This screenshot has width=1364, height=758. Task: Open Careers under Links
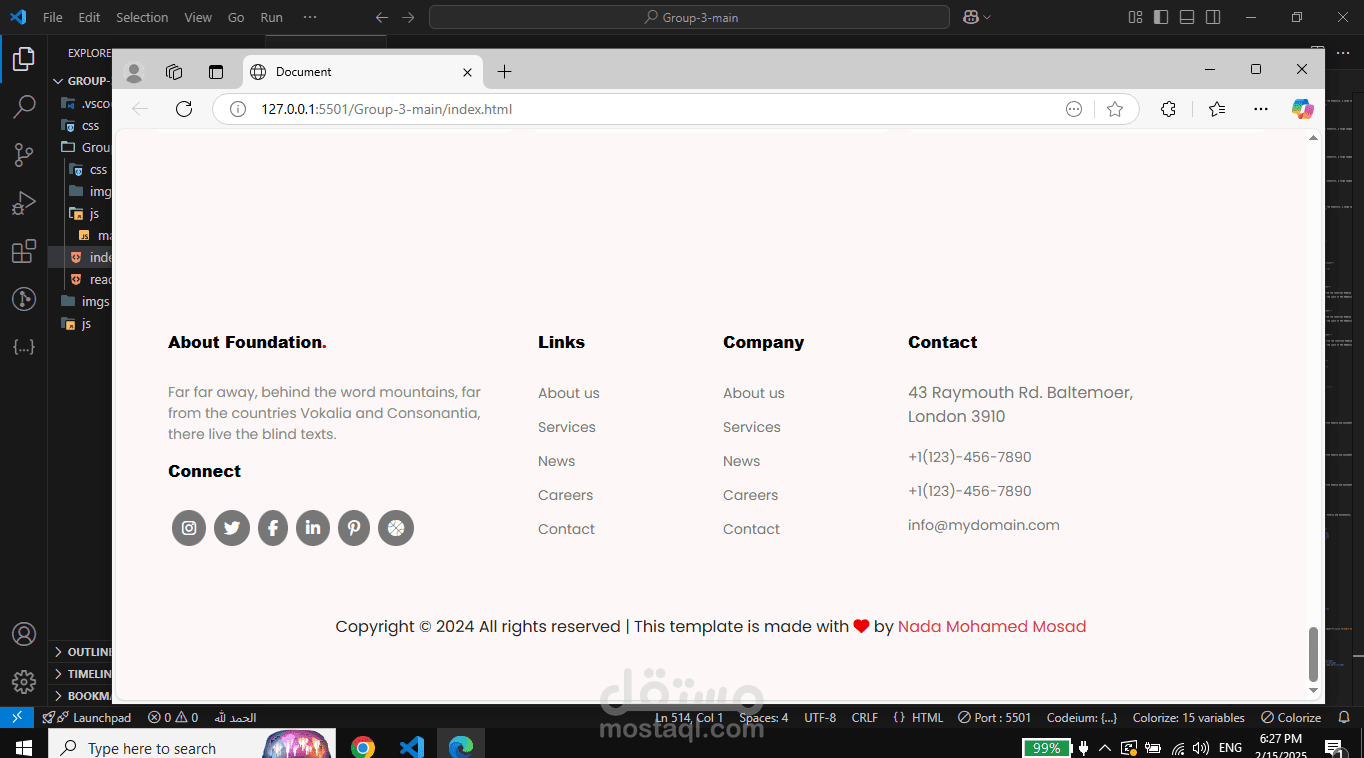click(x=565, y=495)
